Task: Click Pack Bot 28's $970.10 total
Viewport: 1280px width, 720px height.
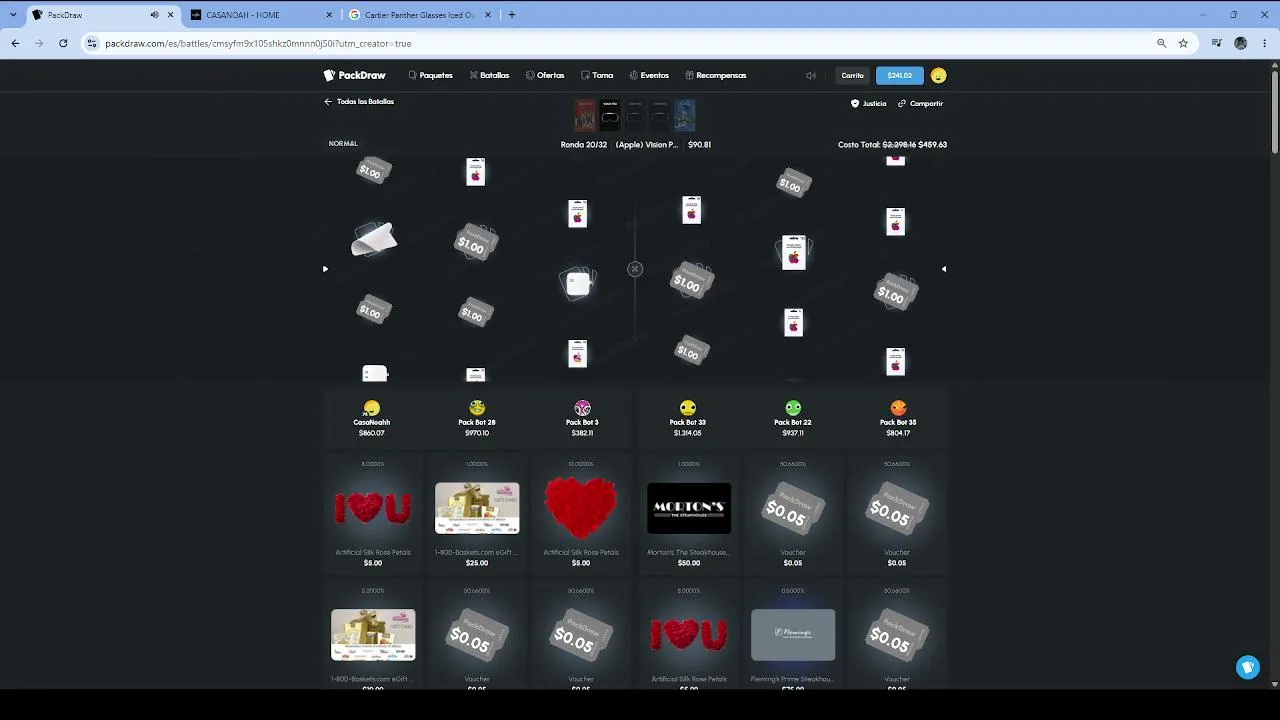Action: pyautogui.click(x=477, y=433)
